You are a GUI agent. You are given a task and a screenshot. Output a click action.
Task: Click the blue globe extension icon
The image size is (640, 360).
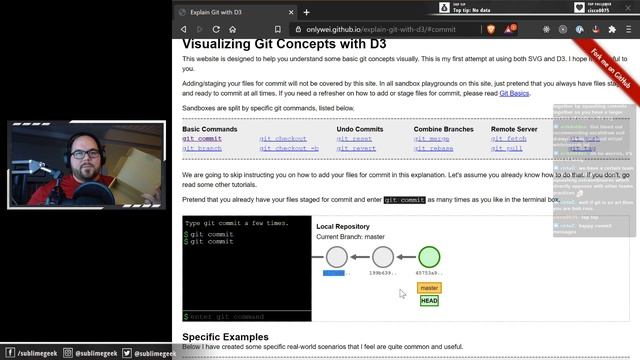click(x=579, y=29)
